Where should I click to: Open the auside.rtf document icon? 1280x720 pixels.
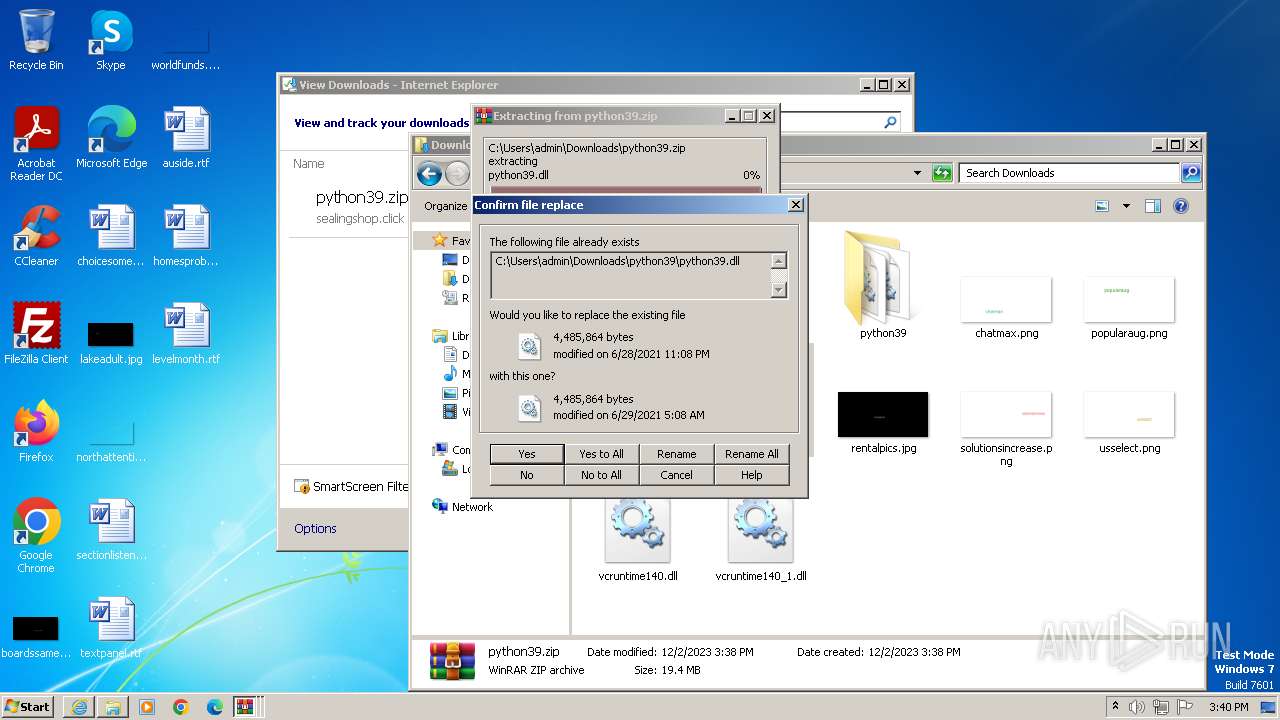tap(186, 138)
